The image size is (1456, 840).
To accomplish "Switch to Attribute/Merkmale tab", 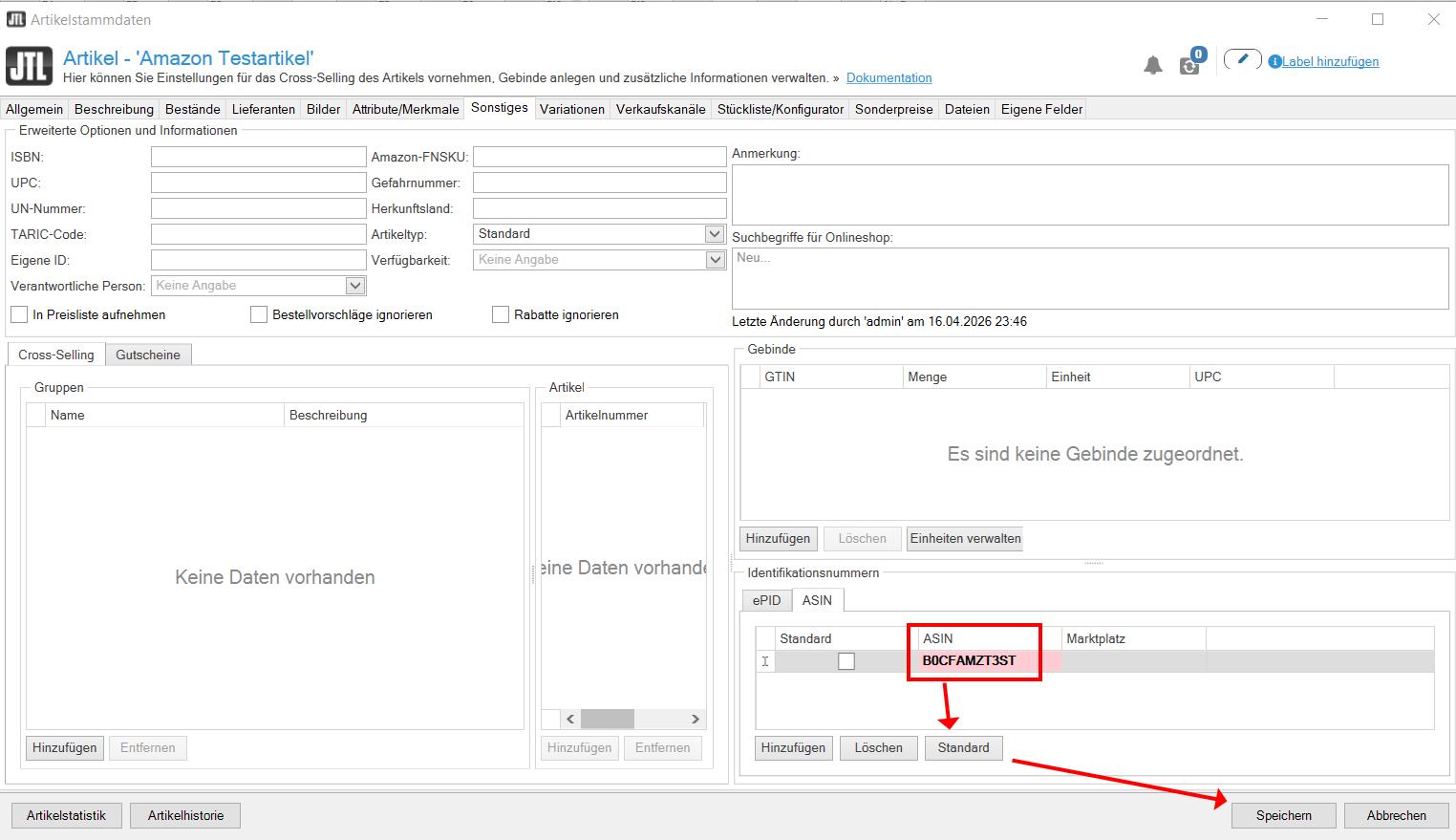I will 406,109.
